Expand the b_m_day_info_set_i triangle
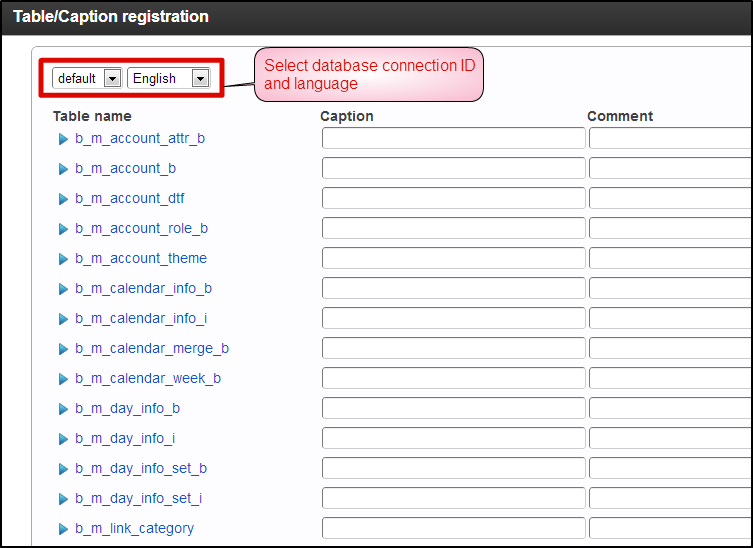753x548 pixels. pos(63,499)
